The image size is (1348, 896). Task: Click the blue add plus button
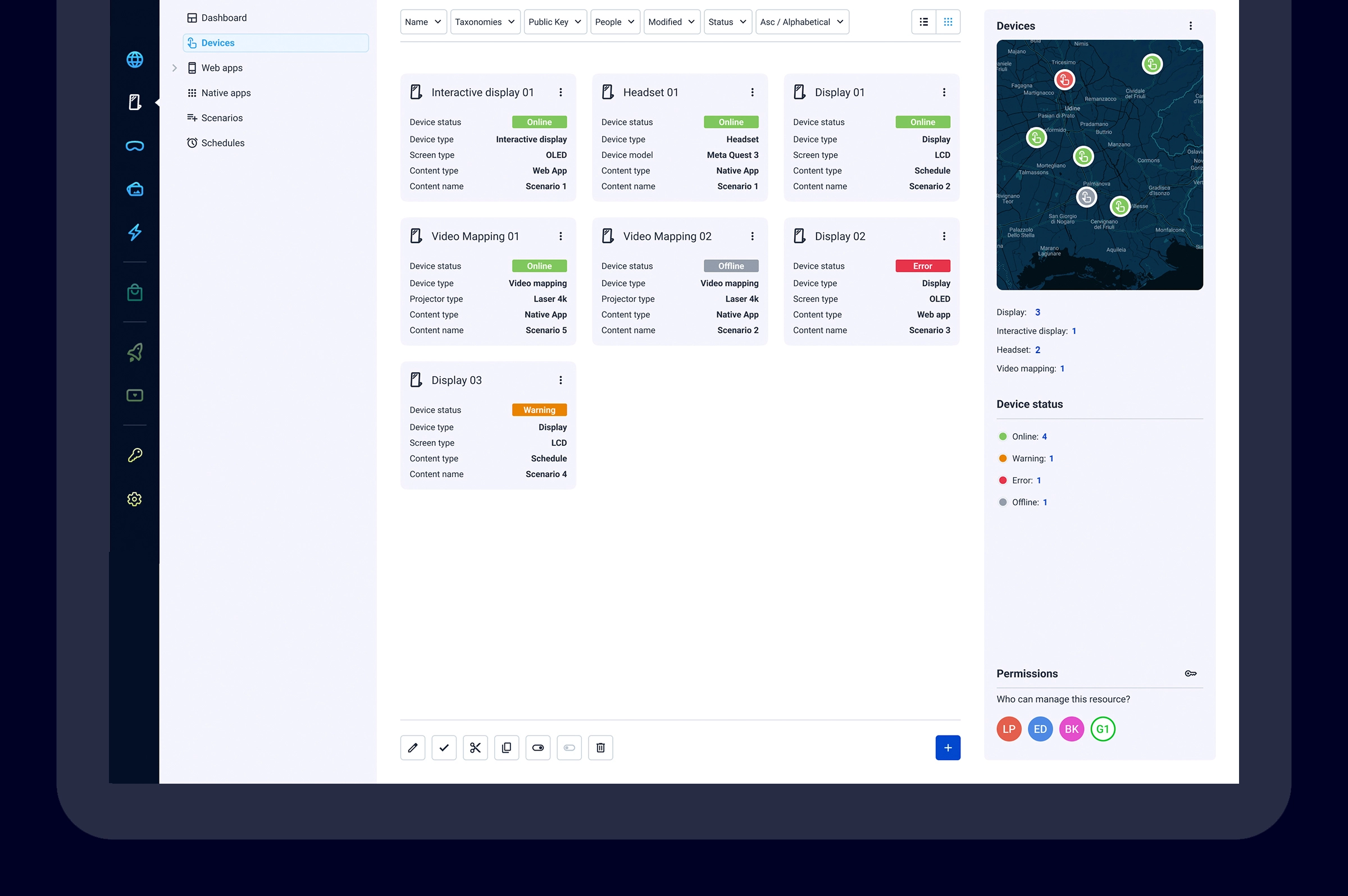[x=948, y=747]
